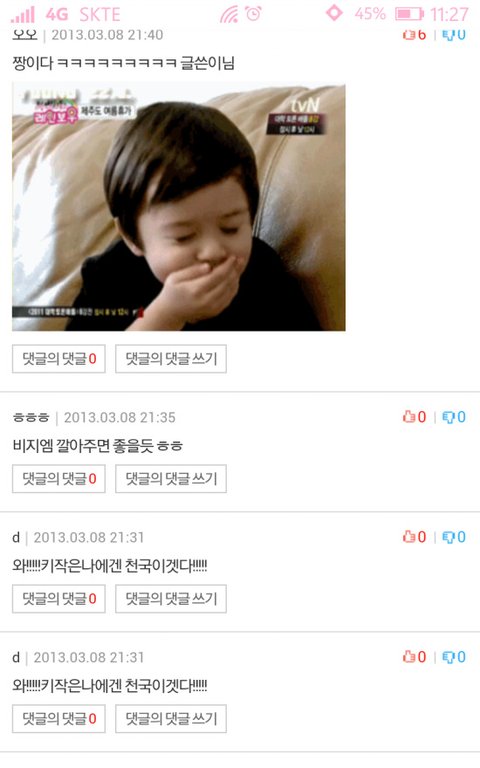The image size is (480, 768).
Task: Open the alarm clock status icon
Action: 254,14
